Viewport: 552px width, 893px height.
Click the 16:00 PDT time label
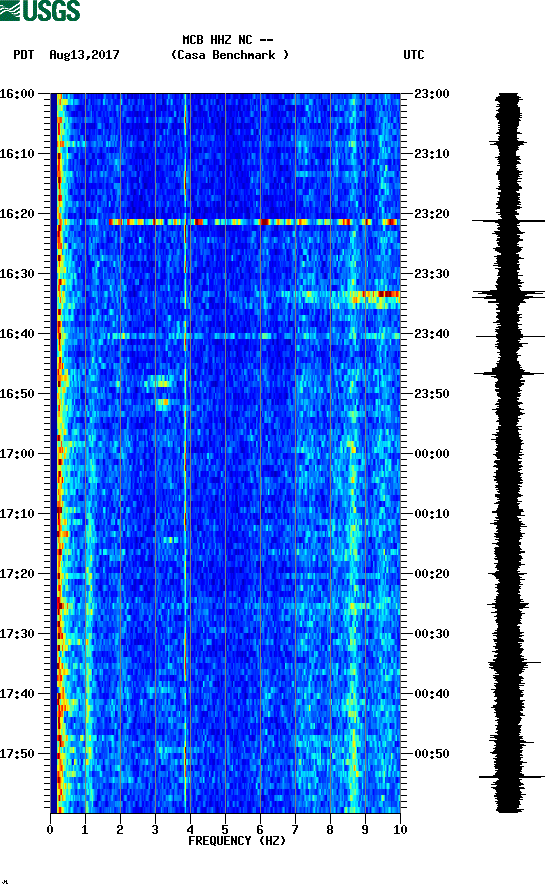tap(17, 93)
